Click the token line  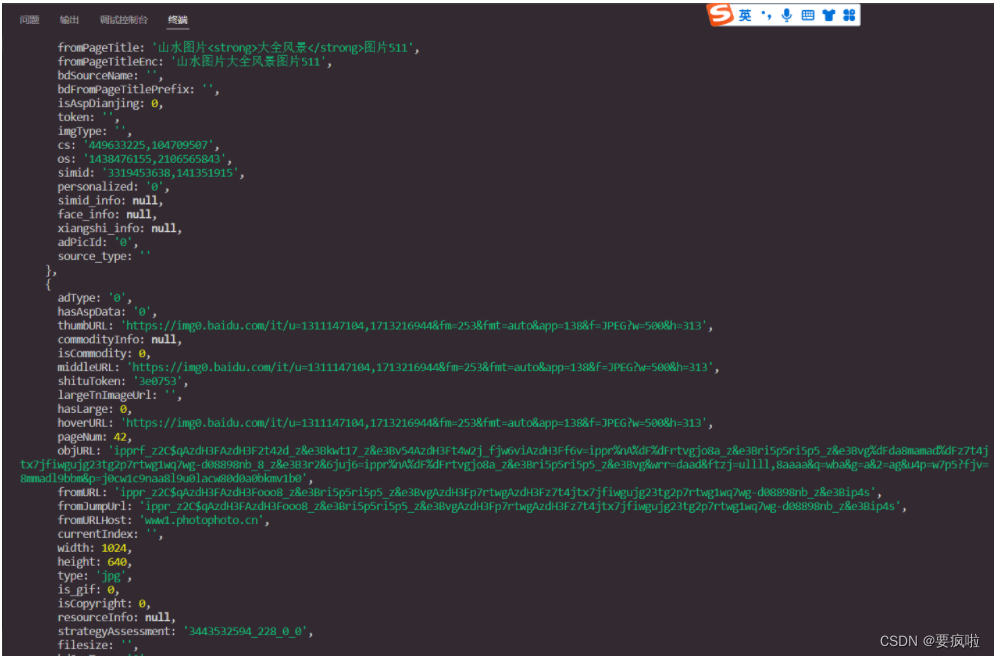tap(88, 118)
